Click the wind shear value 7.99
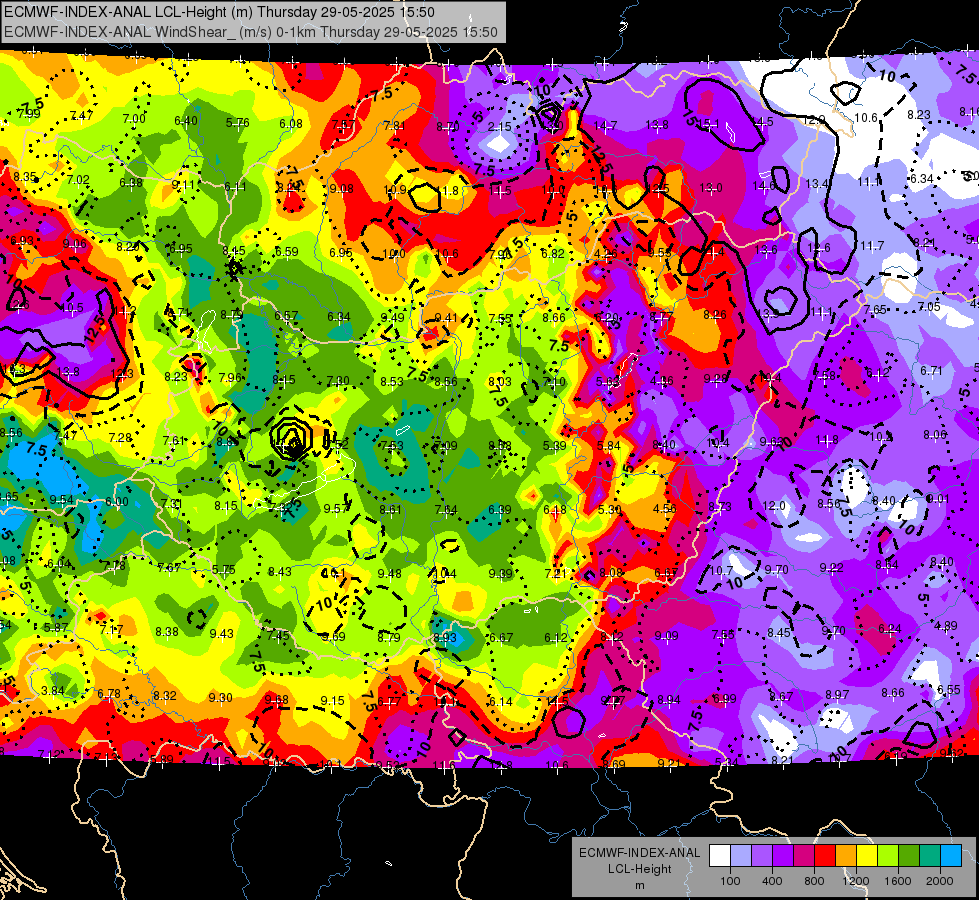 pyautogui.click(x=29, y=114)
